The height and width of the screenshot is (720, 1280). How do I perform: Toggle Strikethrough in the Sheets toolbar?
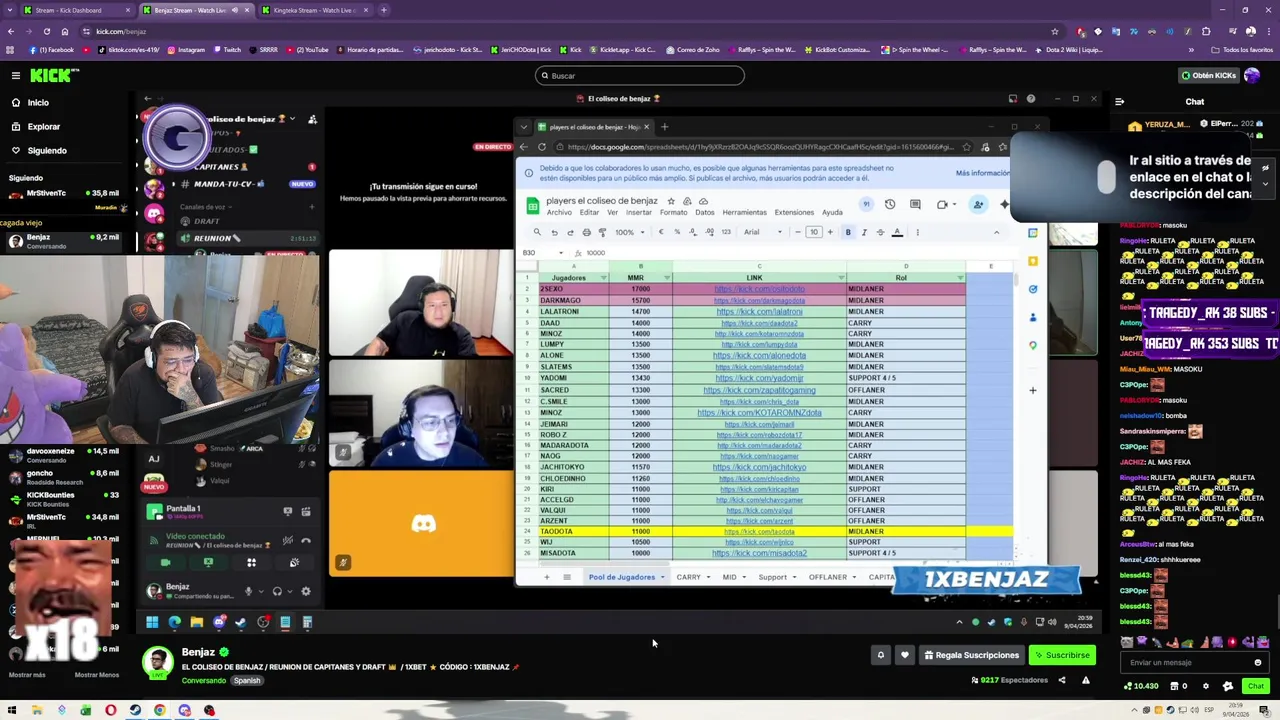point(880,232)
